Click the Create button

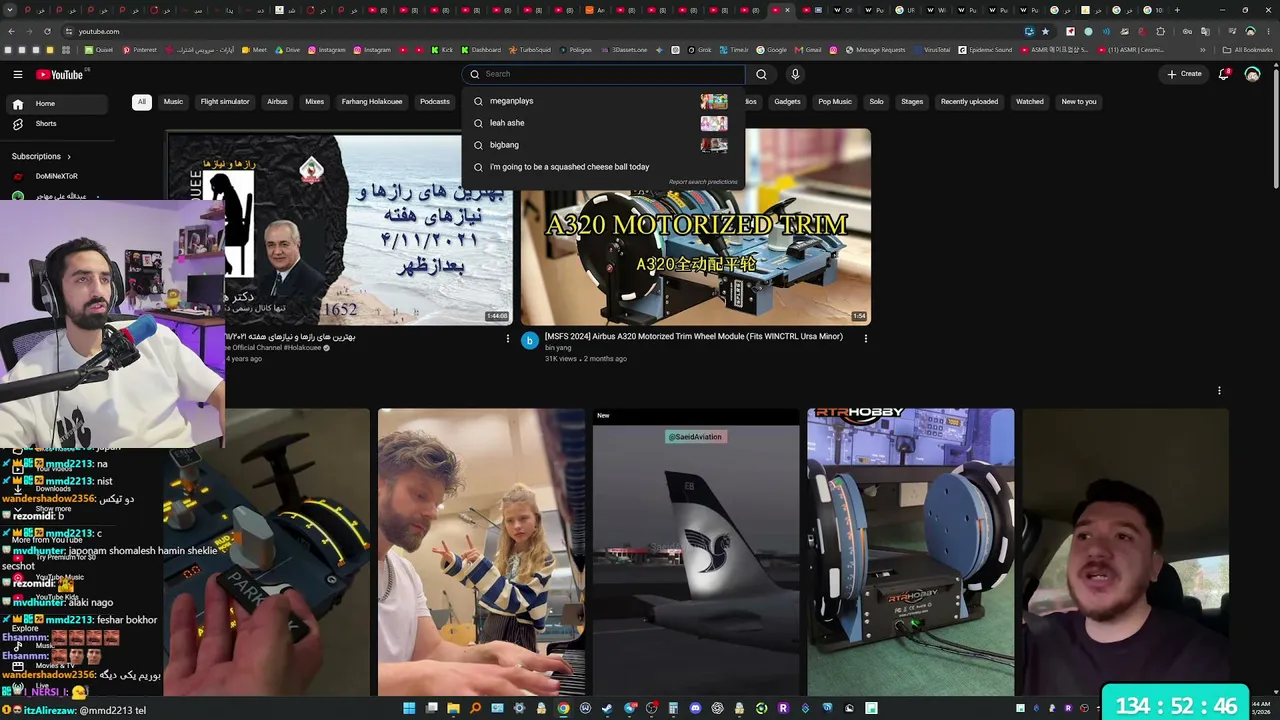point(1185,74)
